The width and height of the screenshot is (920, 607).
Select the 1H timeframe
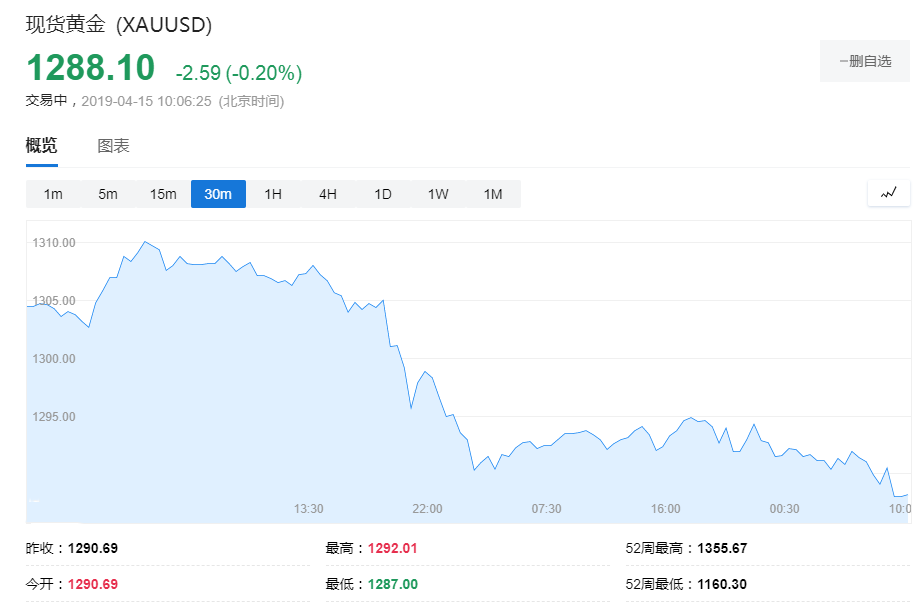pyautogui.click(x=273, y=194)
